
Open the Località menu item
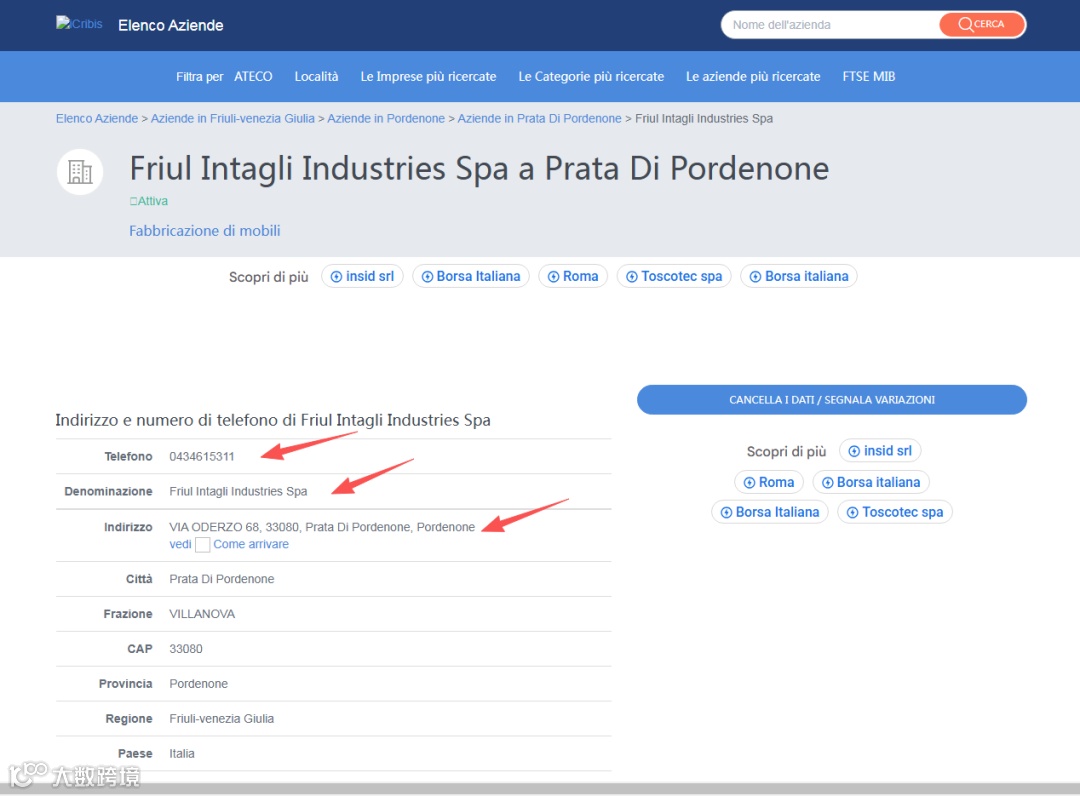(x=316, y=76)
